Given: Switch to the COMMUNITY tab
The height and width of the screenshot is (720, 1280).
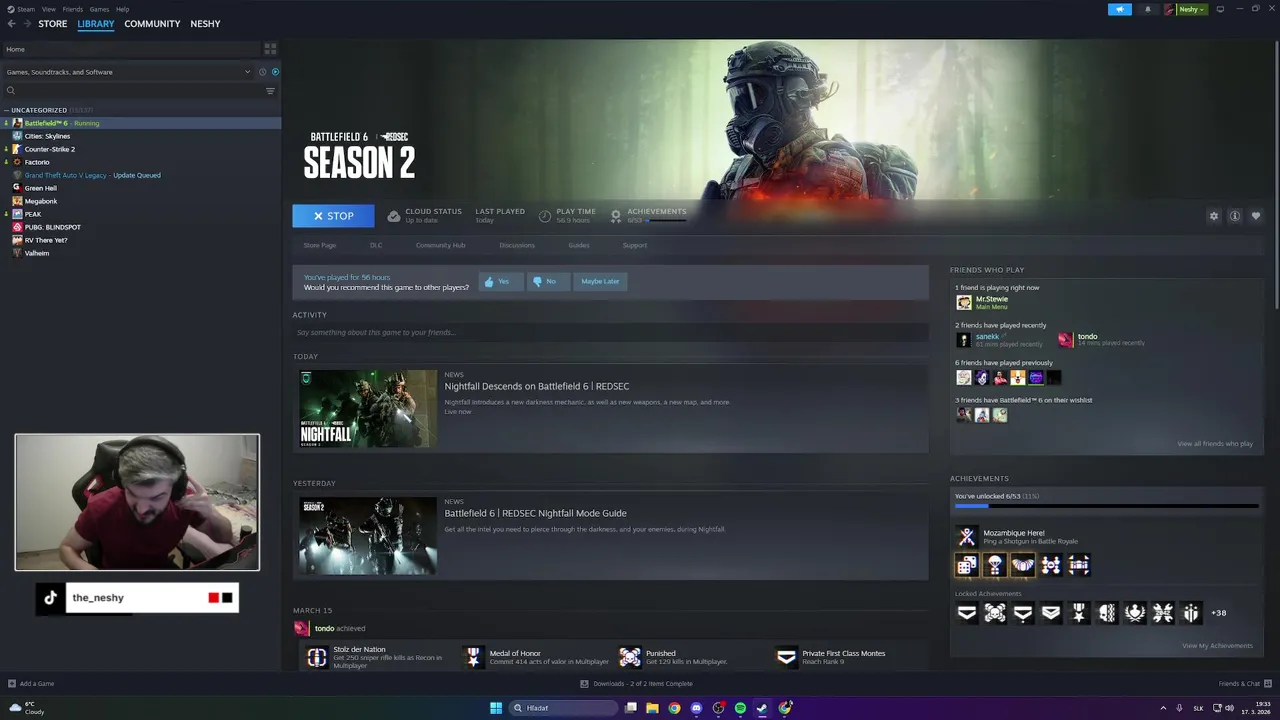Looking at the screenshot, I should point(152,24).
